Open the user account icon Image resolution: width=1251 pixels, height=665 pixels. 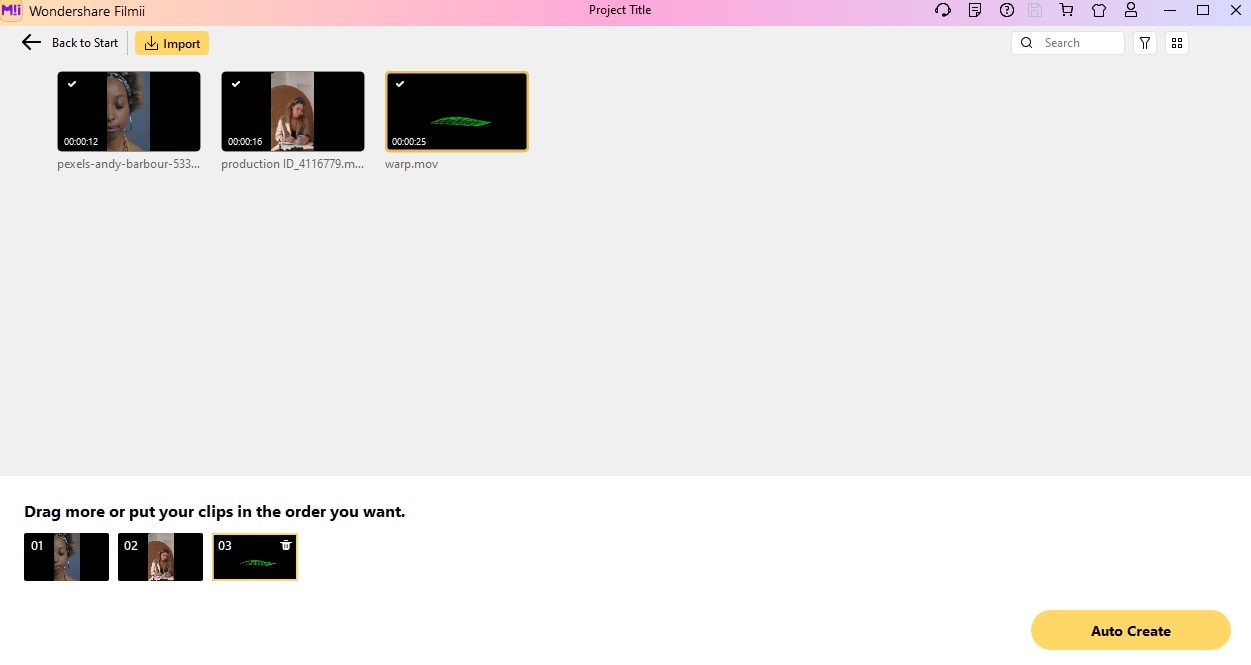pos(1131,11)
